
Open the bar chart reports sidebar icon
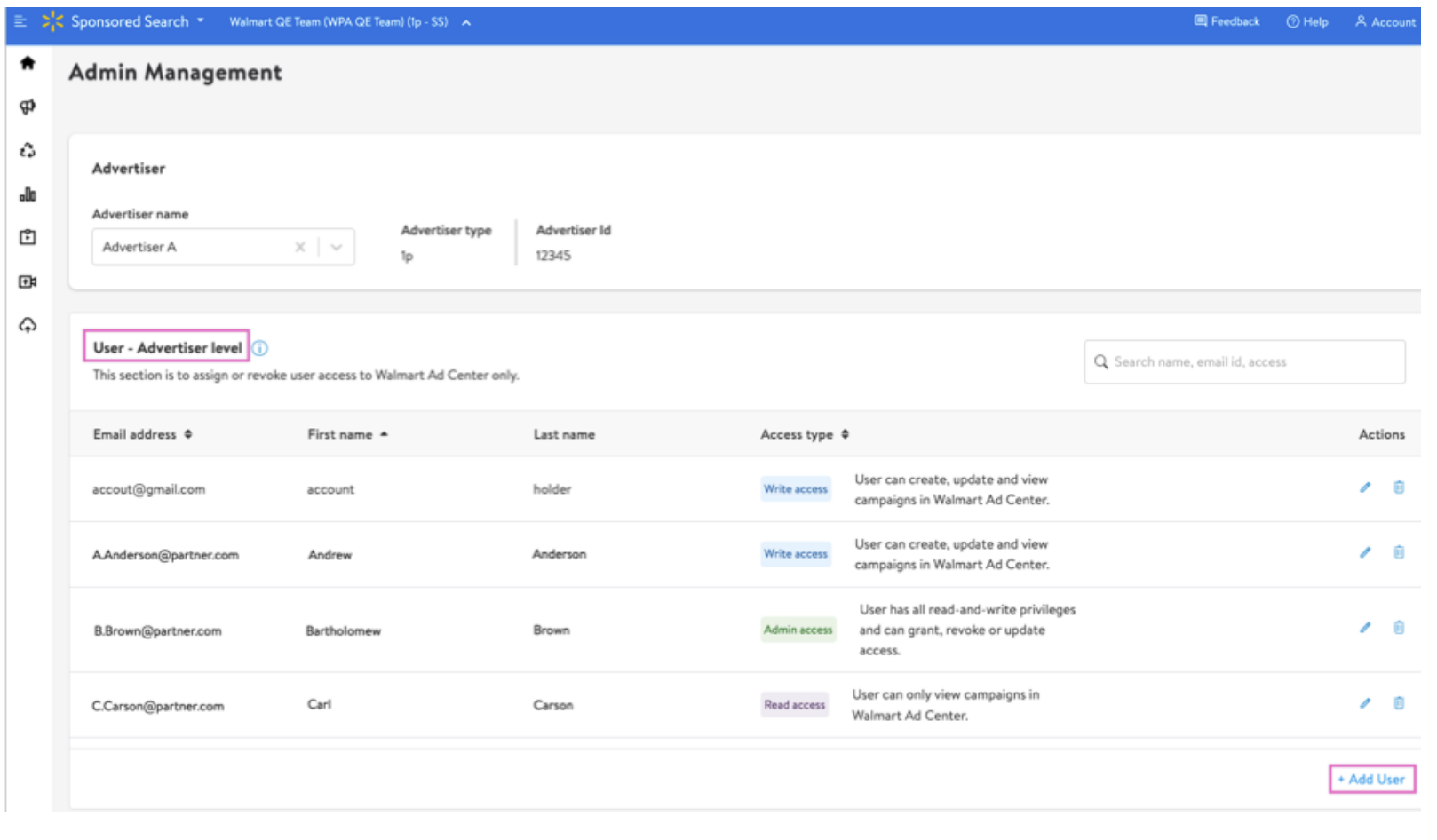[x=28, y=194]
